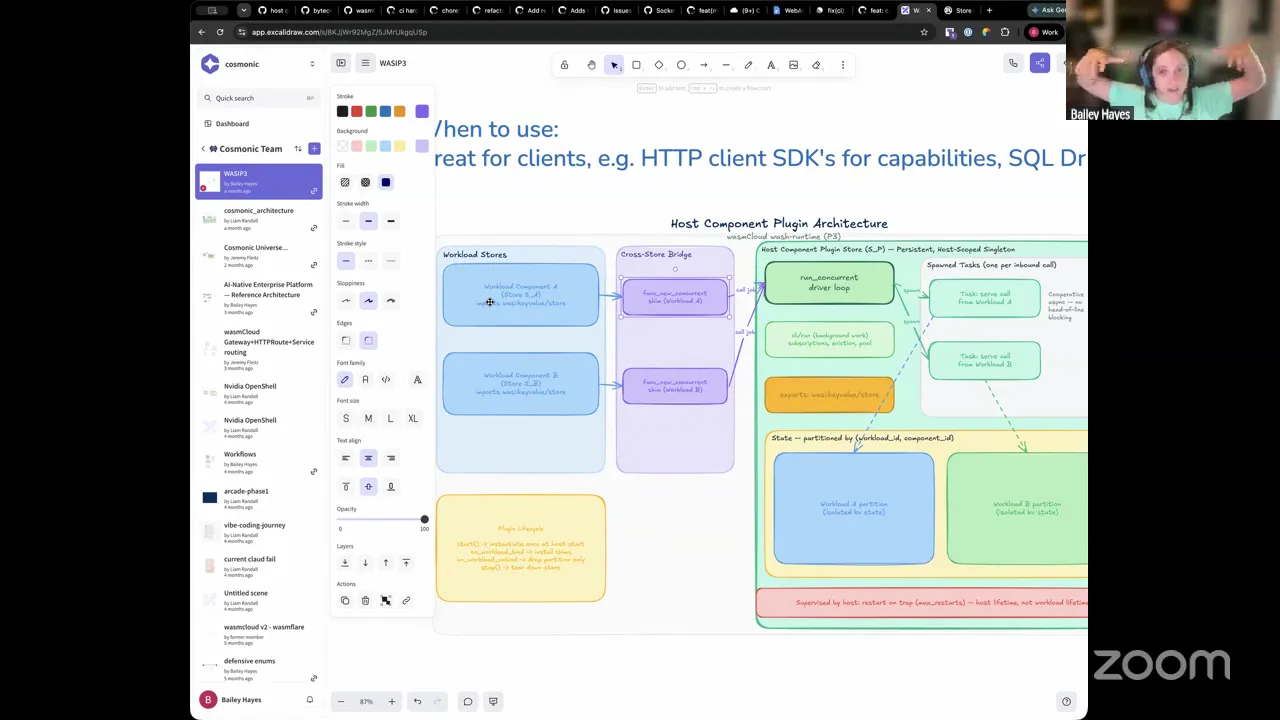Set stroke style to dashed
Image resolution: width=1280 pixels, height=720 pixels.
(368, 261)
